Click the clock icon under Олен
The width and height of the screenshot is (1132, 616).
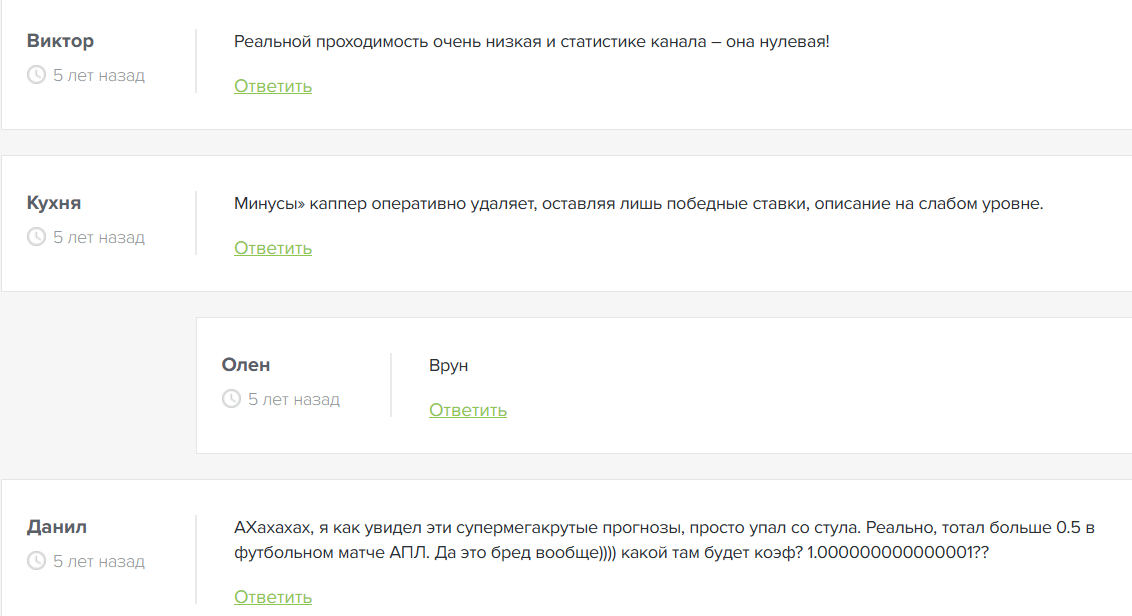231,399
